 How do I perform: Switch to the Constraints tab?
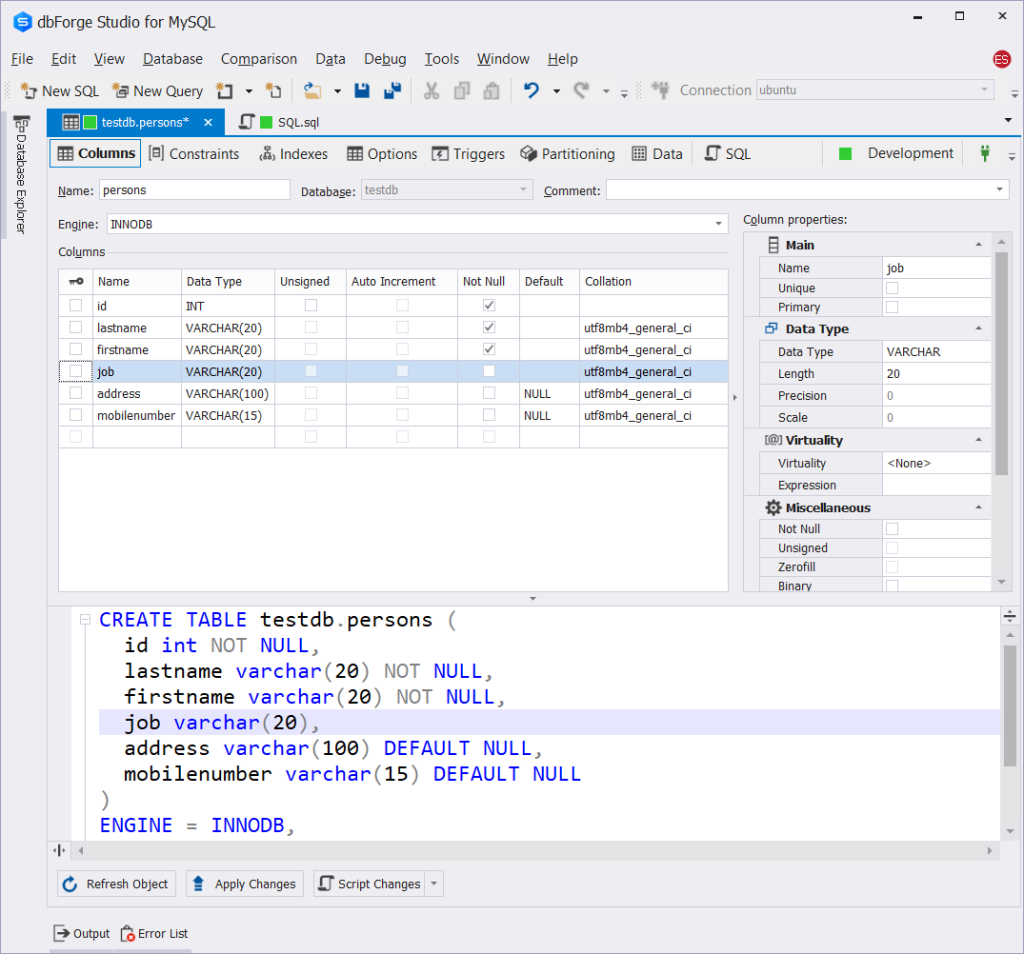pyautogui.click(x=194, y=154)
